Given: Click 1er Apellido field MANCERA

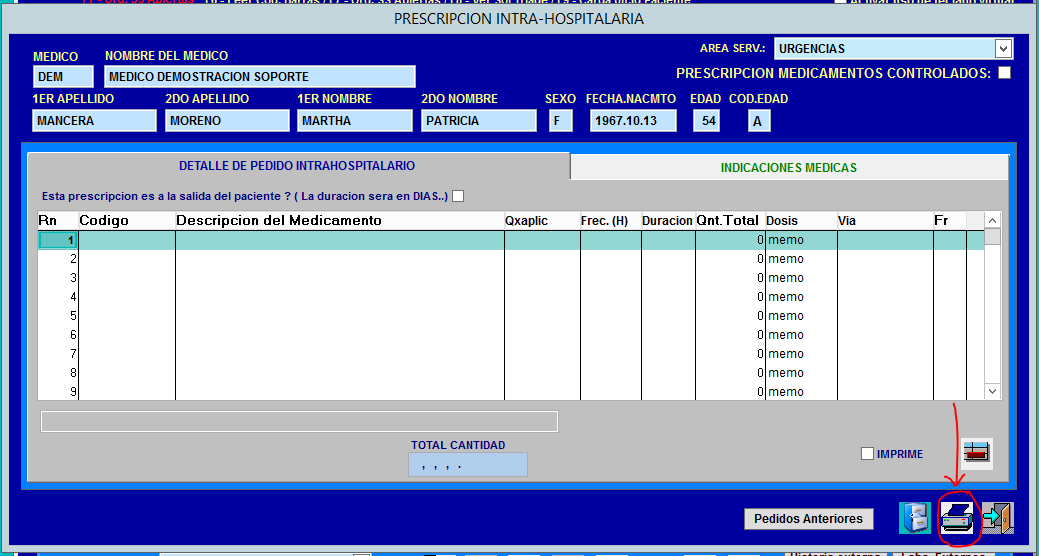Looking at the screenshot, I should (94, 121).
